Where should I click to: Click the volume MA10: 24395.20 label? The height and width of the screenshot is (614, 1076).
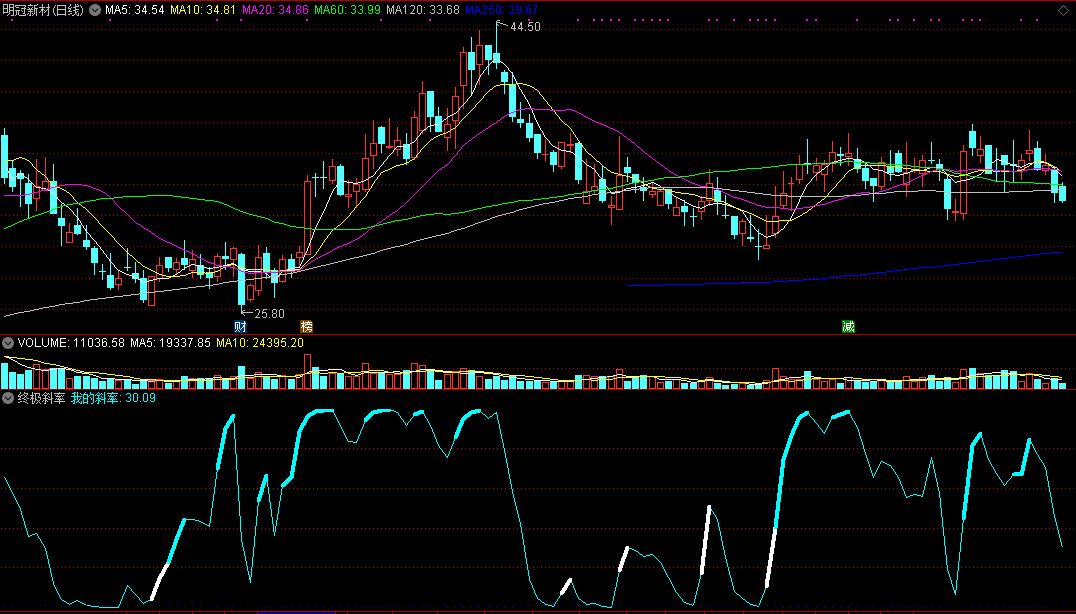click(x=259, y=343)
